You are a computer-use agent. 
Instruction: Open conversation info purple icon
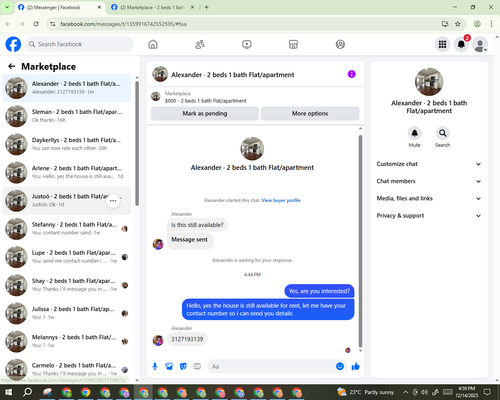352,74
